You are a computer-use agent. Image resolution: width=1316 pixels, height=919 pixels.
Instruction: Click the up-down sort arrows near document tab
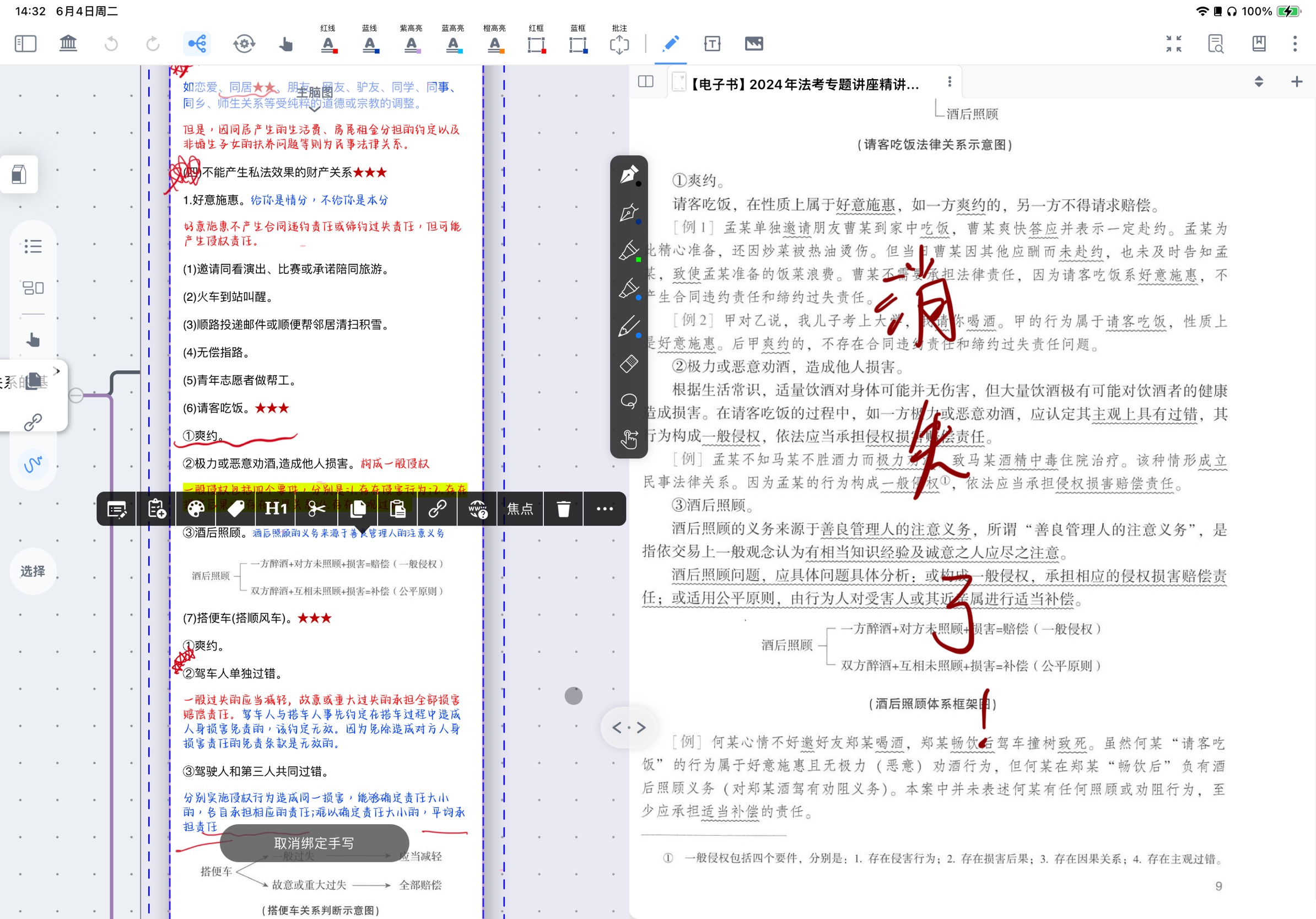coord(1259,82)
